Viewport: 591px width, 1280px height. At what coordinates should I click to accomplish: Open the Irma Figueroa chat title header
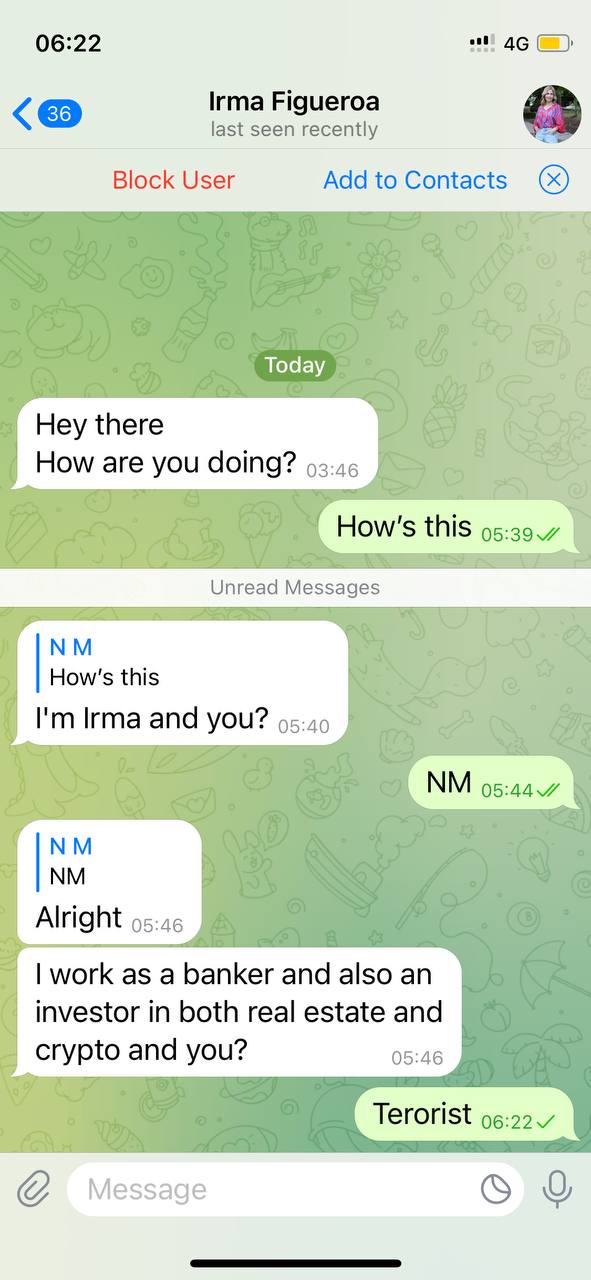click(294, 114)
